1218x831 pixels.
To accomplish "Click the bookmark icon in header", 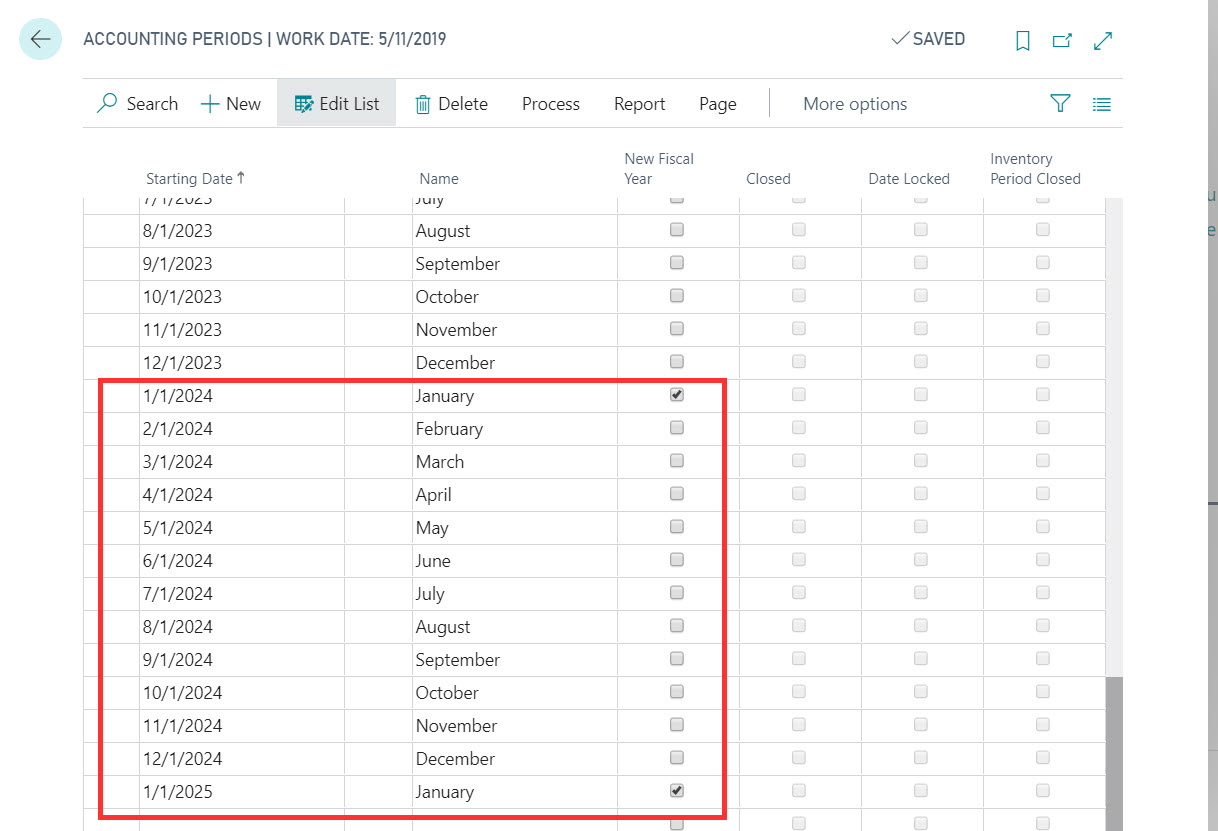I will point(1022,41).
